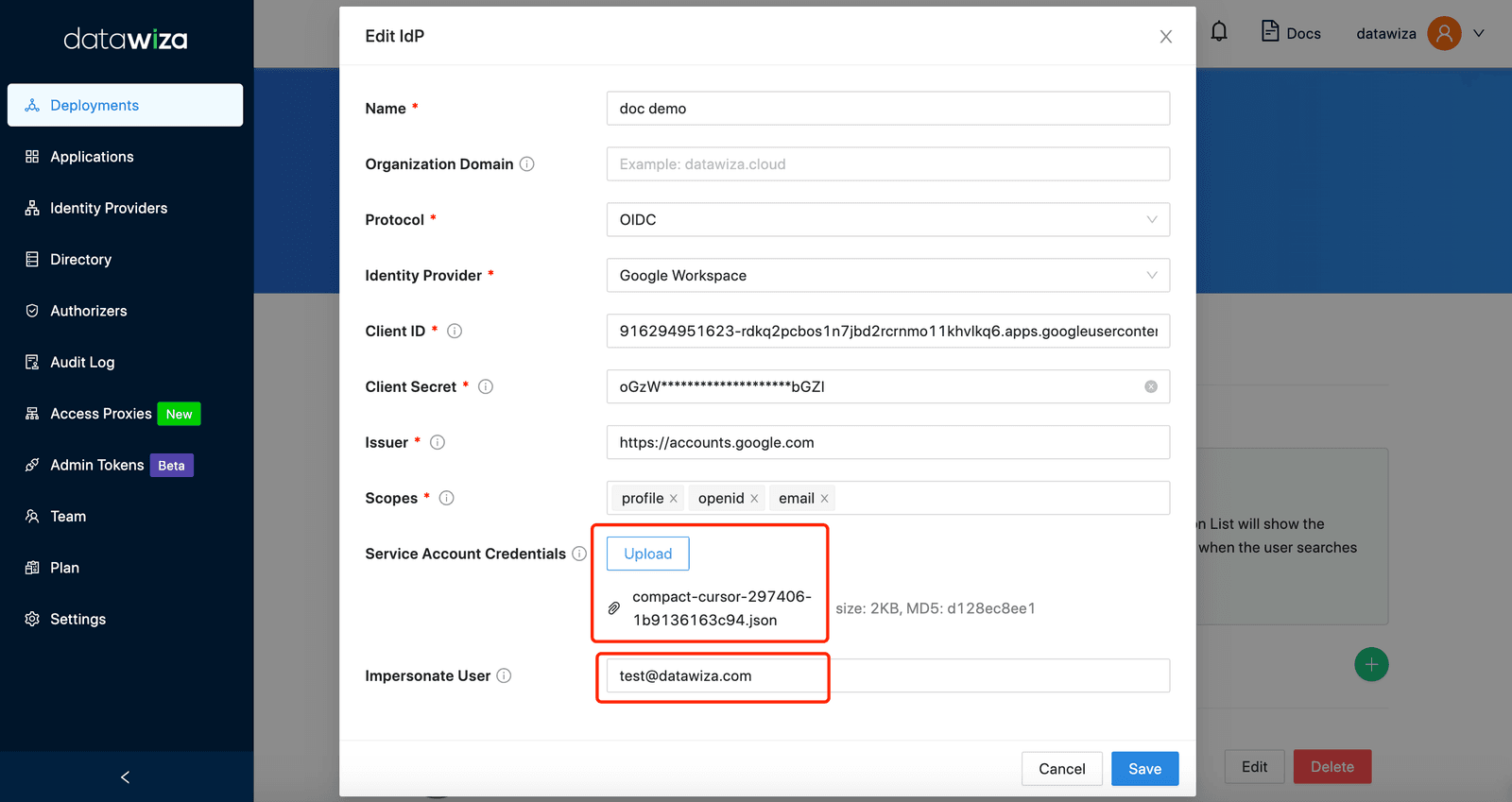
Task: Click the datawiza account name
Action: coord(1386,34)
